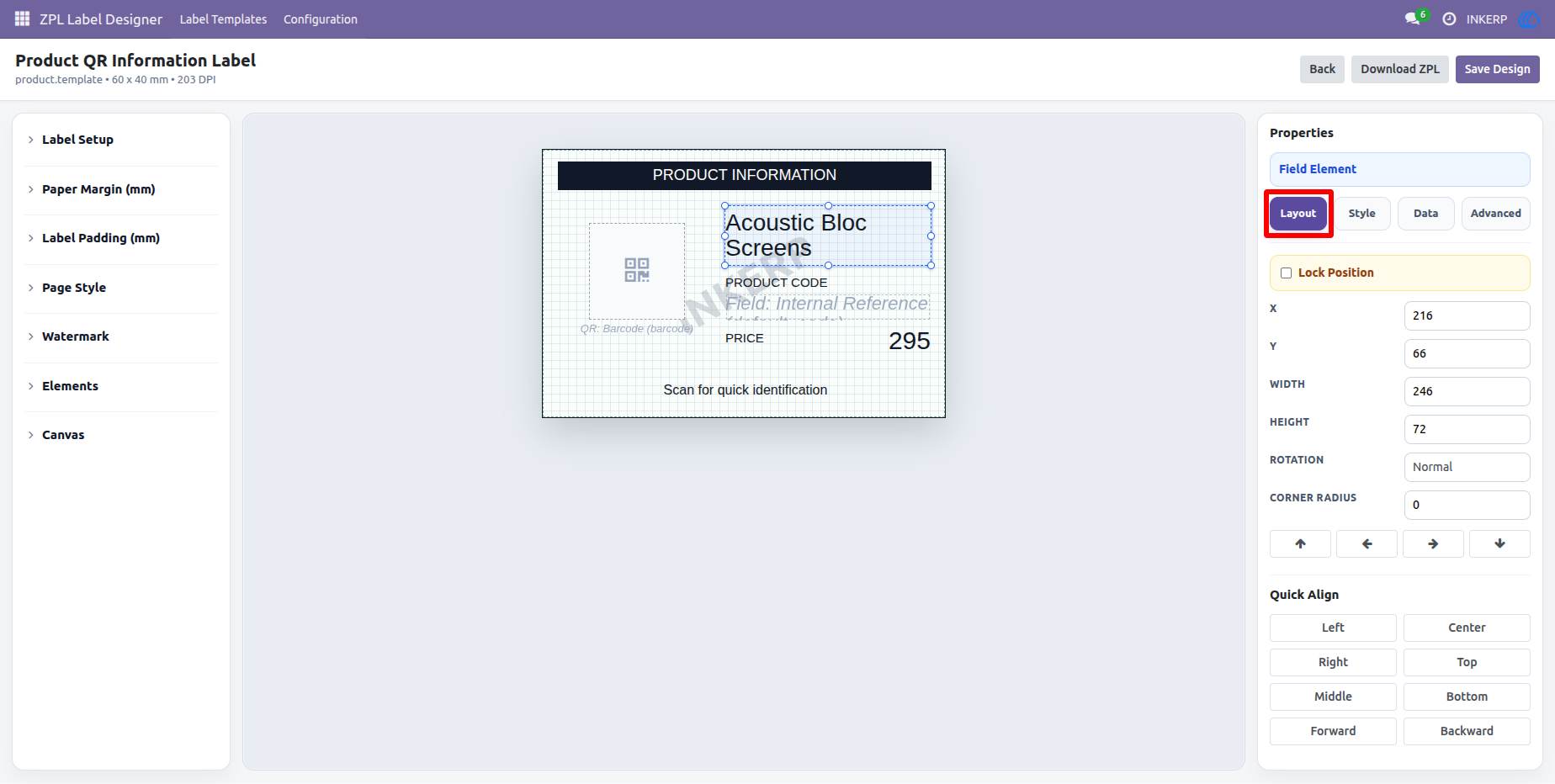Send element Backward
The image size is (1555, 784).
pos(1467,731)
